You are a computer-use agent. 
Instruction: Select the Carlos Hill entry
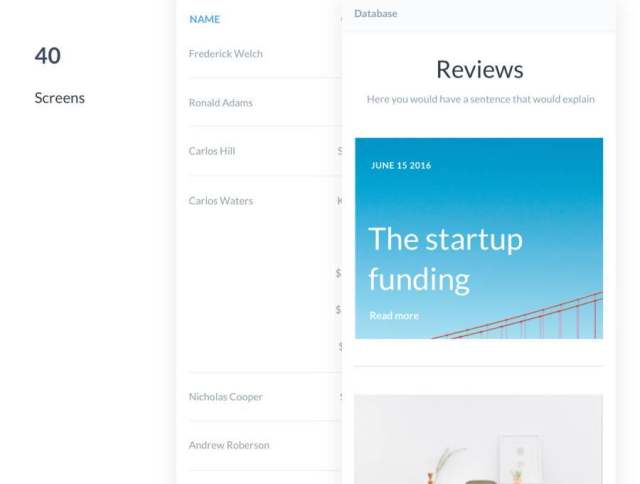(212, 151)
